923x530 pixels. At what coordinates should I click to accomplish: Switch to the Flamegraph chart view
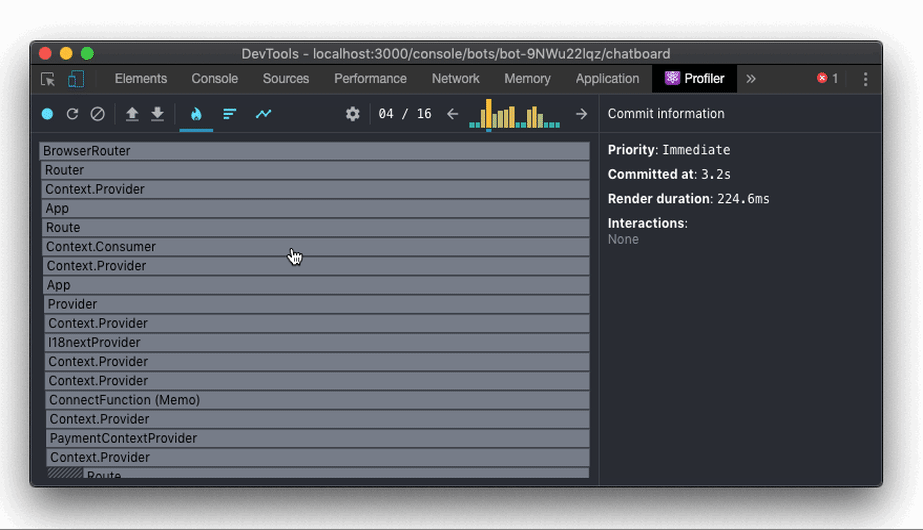pos(196,114)
